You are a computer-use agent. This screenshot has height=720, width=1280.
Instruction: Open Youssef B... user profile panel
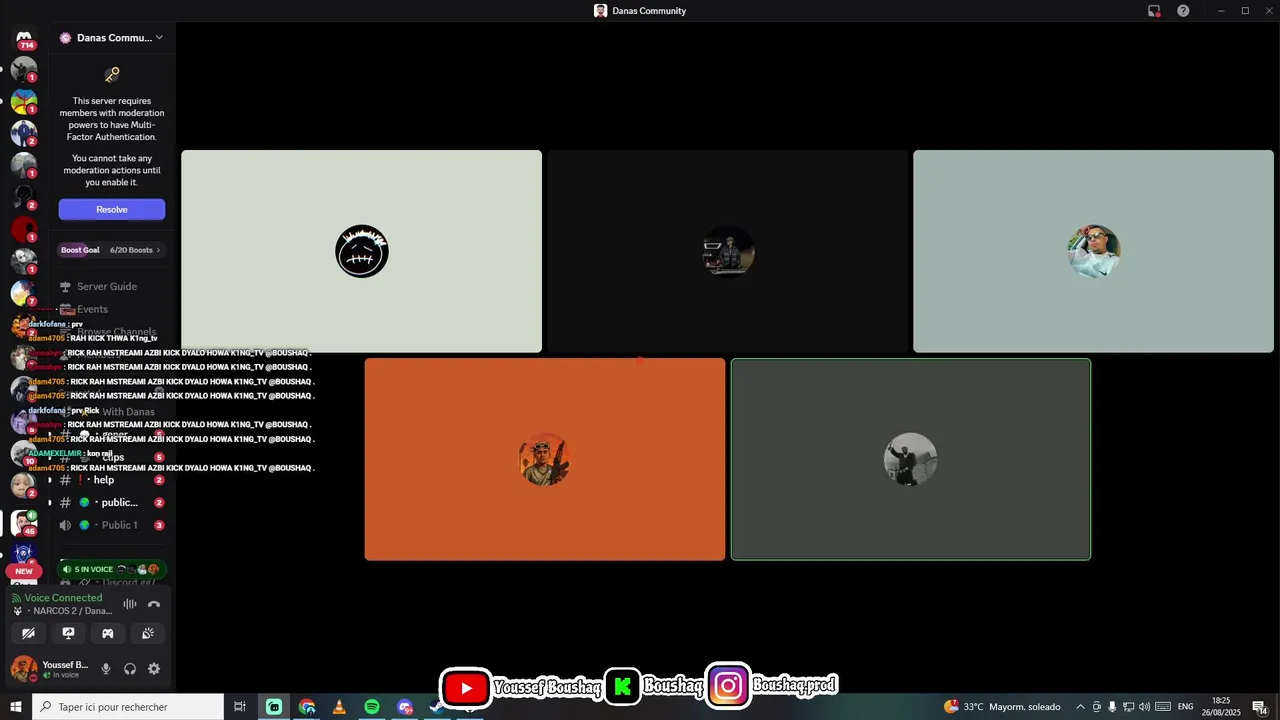coord(50,669)
